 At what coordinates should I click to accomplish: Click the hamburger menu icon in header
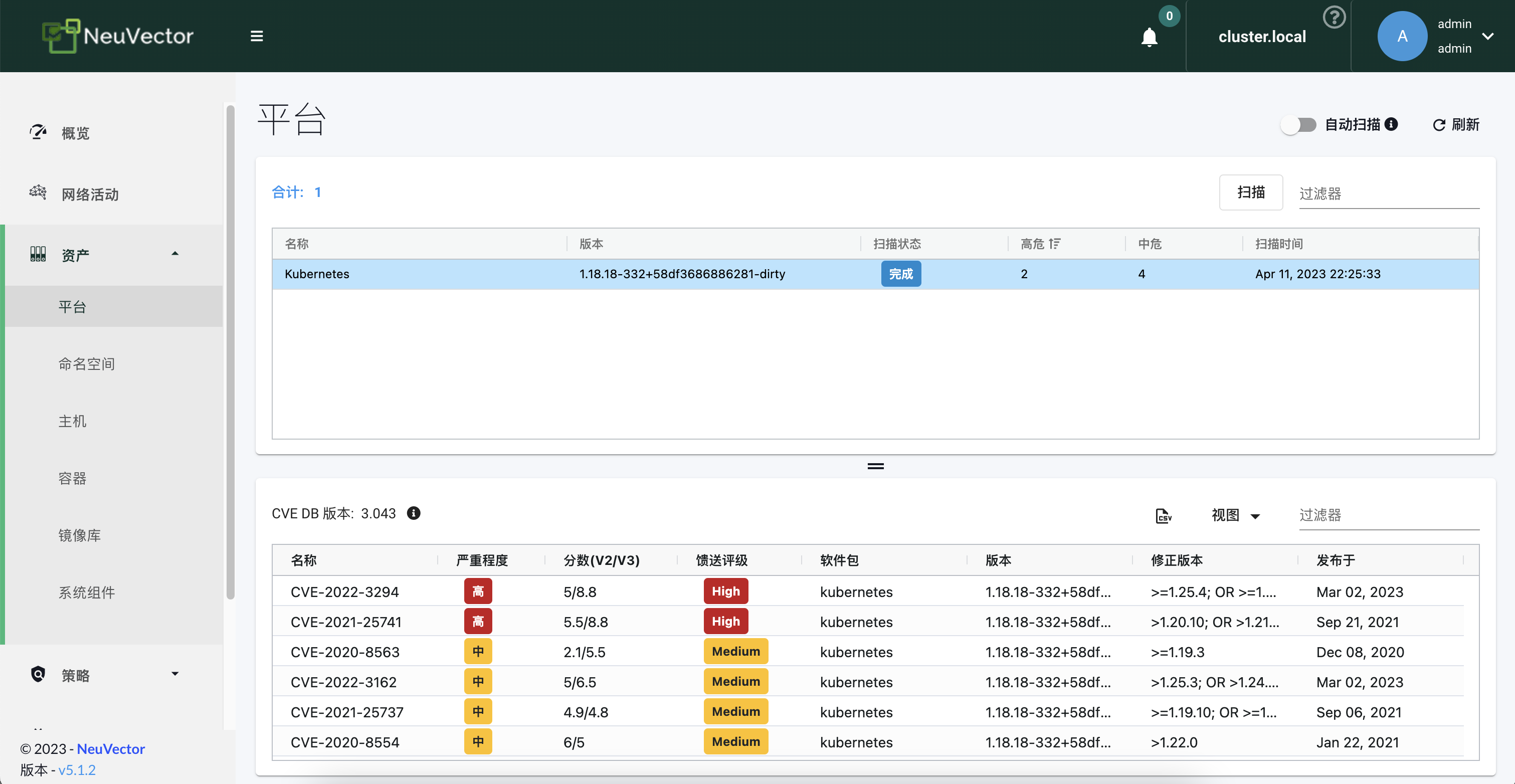coord(256,36)
